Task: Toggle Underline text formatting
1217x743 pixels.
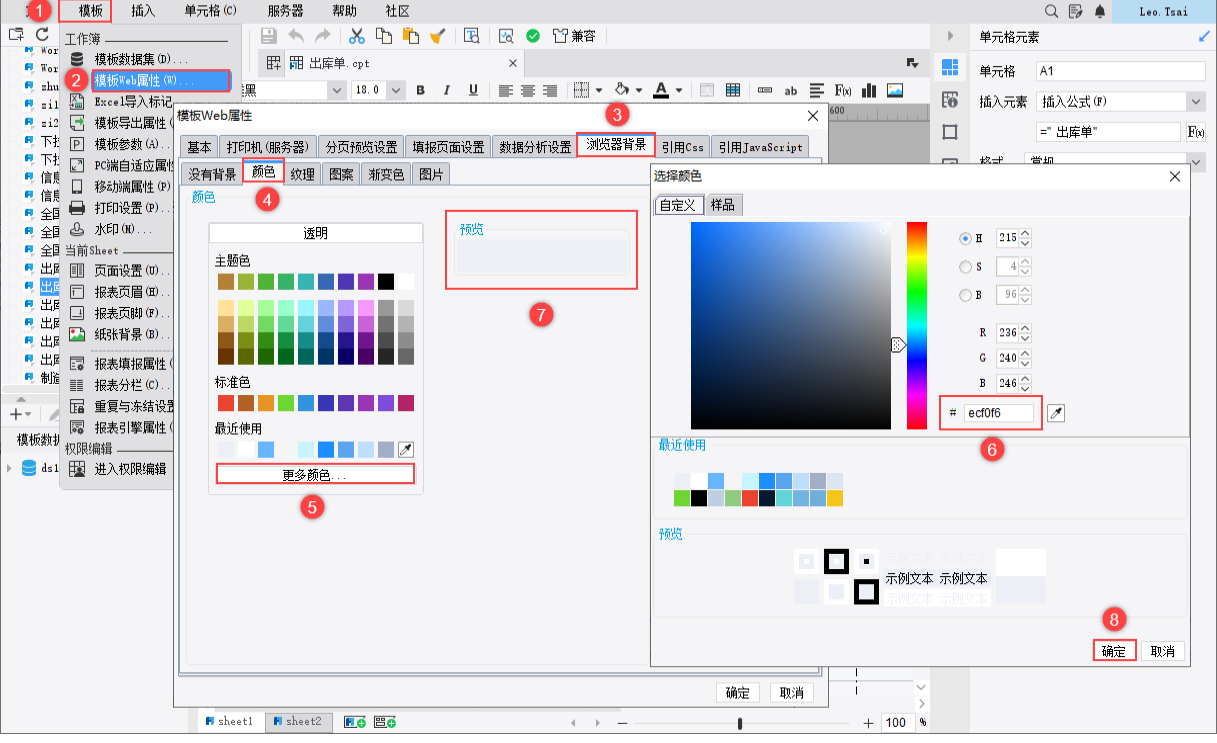Action: 473,90
